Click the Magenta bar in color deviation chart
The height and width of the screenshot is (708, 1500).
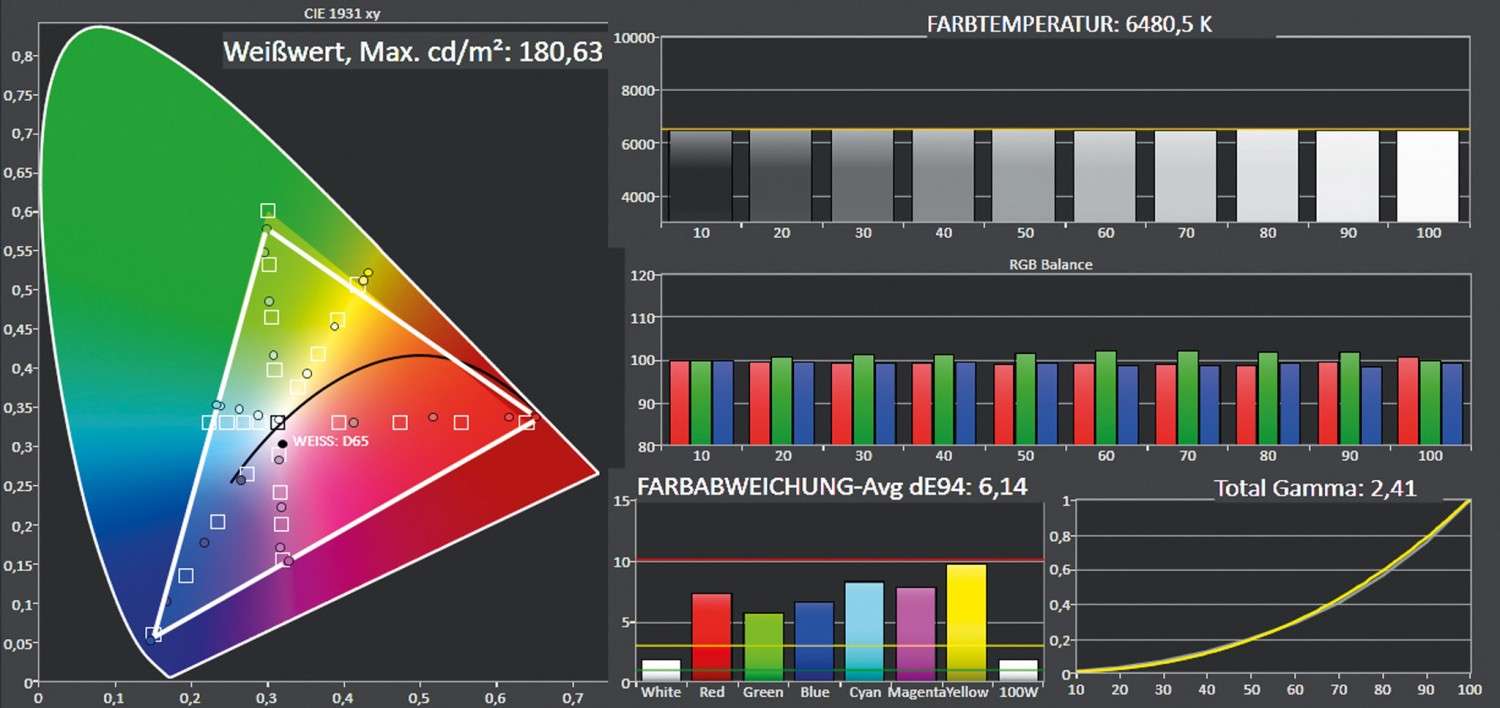[x=916, y=635]
